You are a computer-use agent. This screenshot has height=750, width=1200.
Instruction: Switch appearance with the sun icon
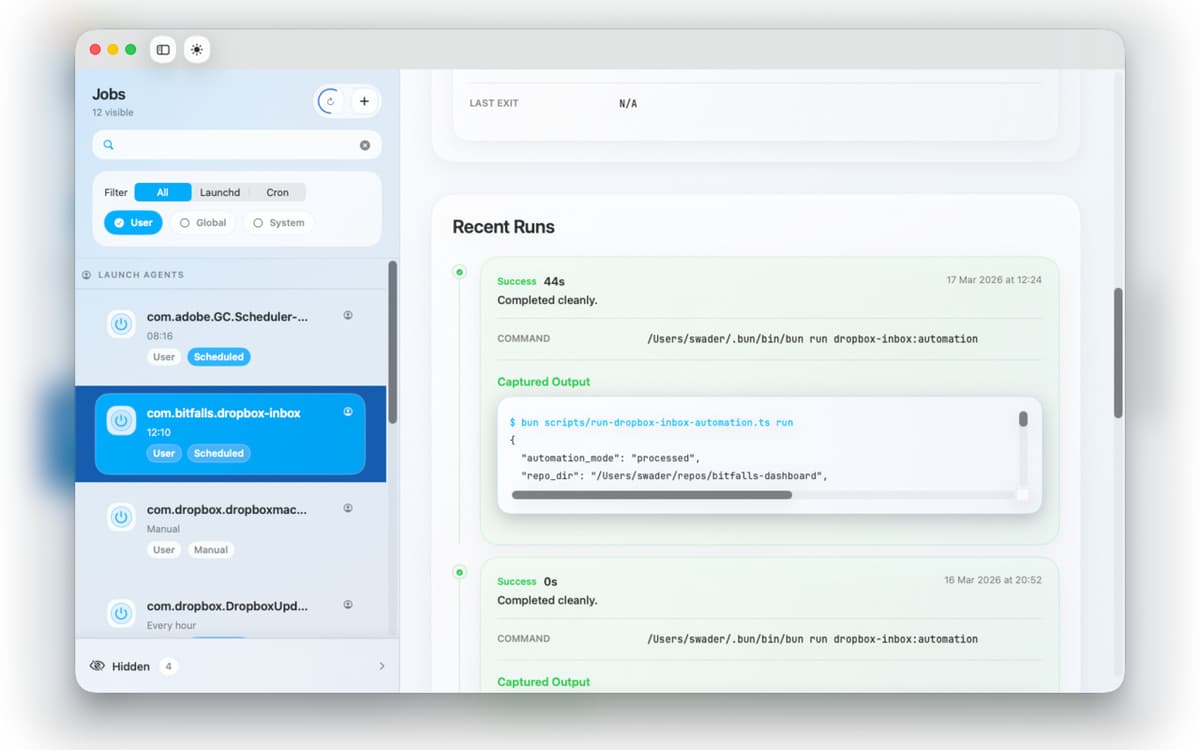(x=196, y=49)
